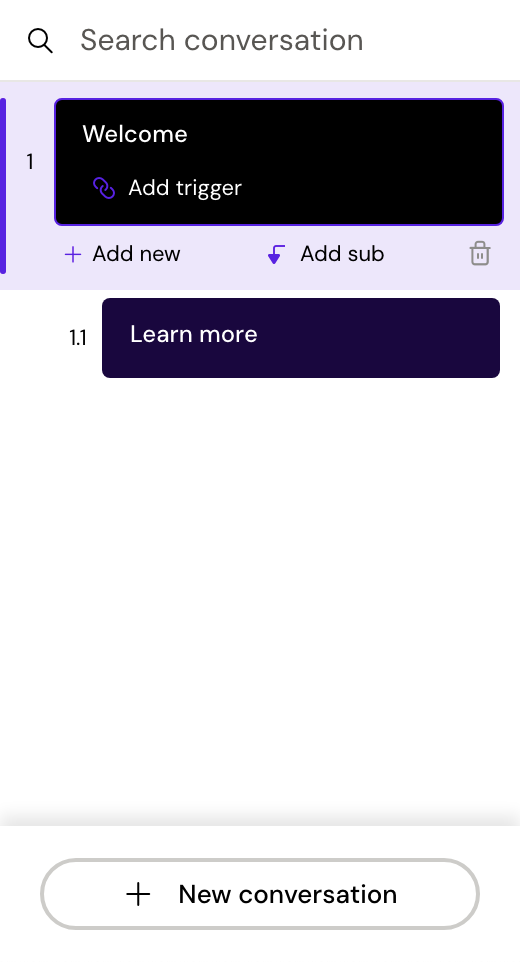Select the Learn more sub-conversation card
The width and height of the screenshot is (520, 962).
pos(300,338)
